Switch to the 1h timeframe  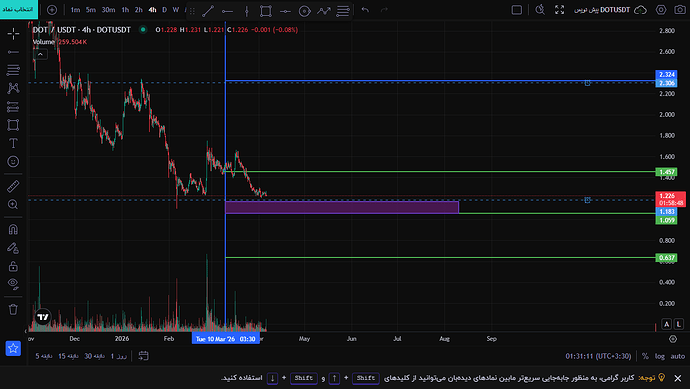point(125,10)
